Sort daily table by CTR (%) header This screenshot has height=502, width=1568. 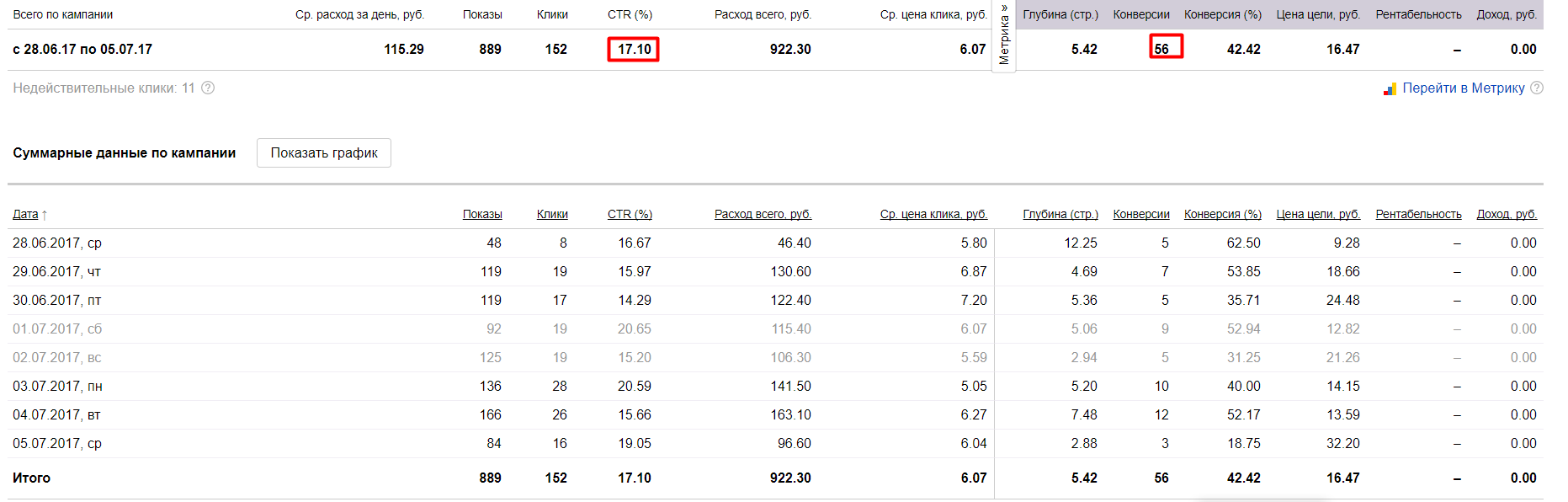630,214
